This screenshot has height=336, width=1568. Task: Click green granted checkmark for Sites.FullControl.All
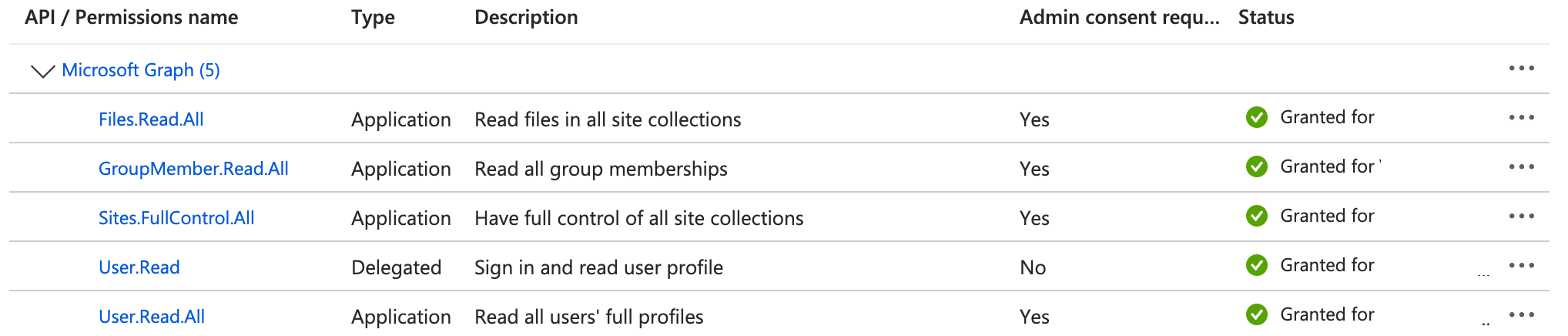coord(1257,217)
